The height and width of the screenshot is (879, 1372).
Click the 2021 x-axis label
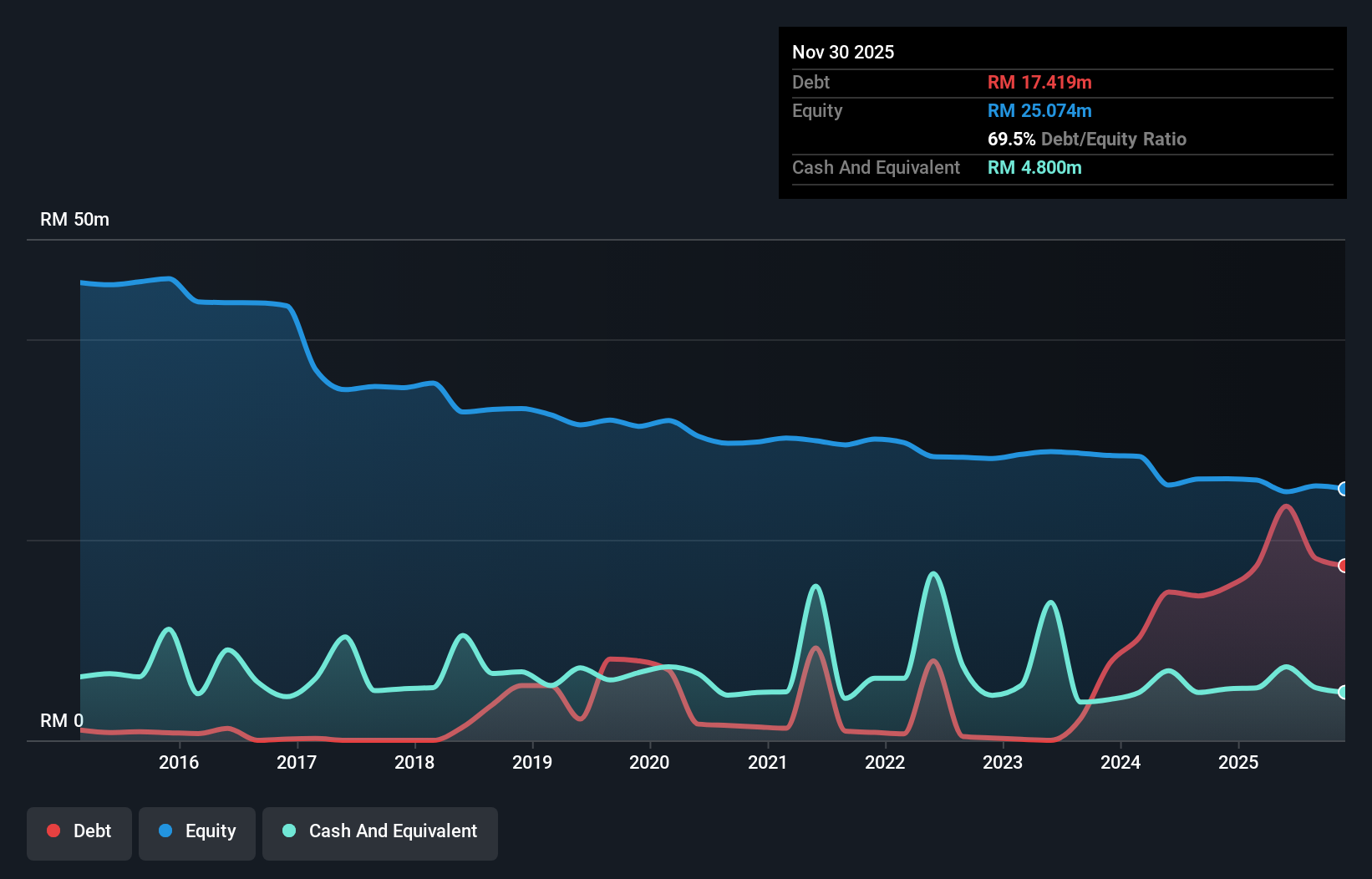pyautogui.click(x=767, y=762)
